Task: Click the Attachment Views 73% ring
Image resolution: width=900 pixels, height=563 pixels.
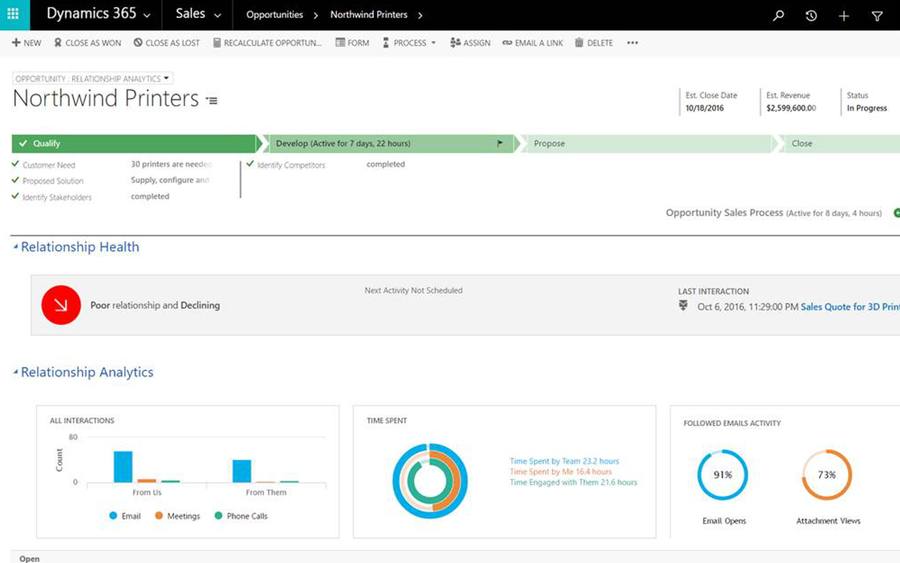Action: (827, 475)
